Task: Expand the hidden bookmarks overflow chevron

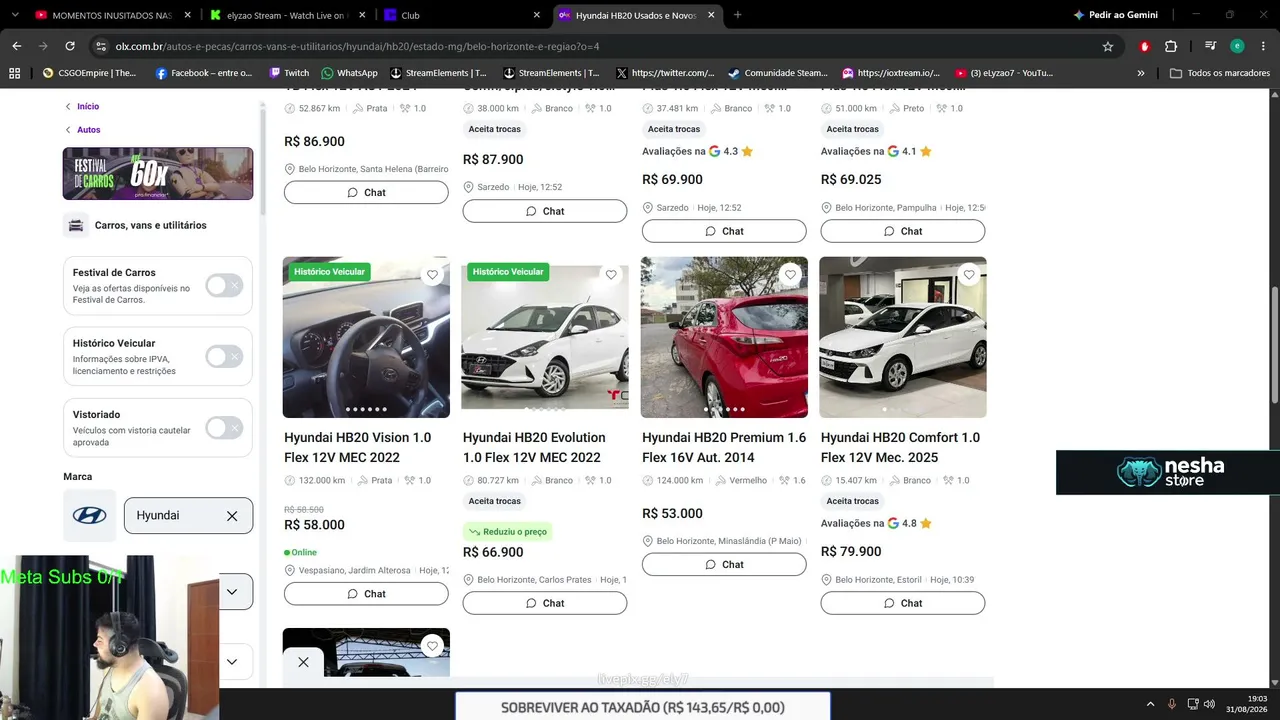Action: tap(1141, 73)
